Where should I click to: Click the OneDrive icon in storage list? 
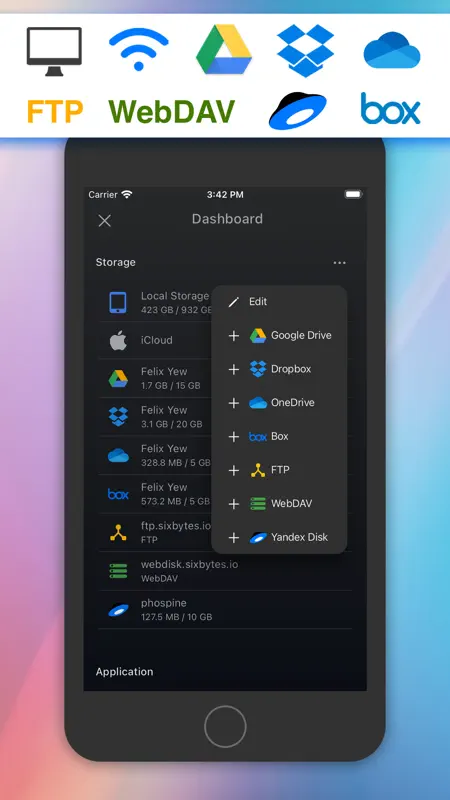(118, 455)
